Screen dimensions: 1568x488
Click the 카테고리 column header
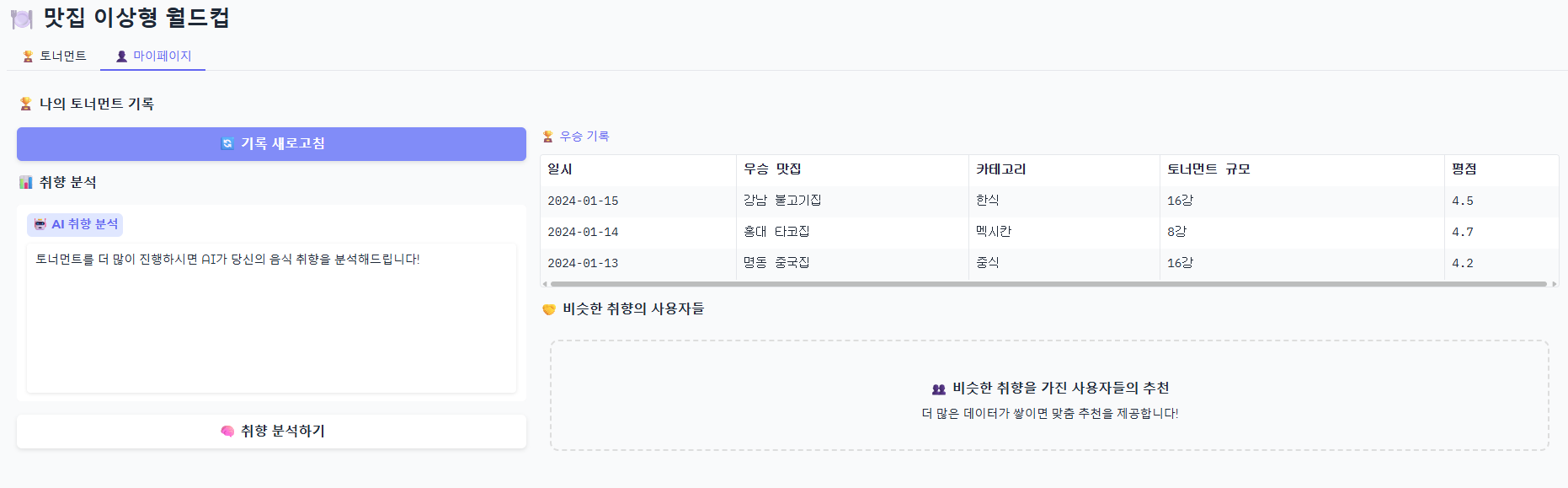click(x=1064, y=169)
